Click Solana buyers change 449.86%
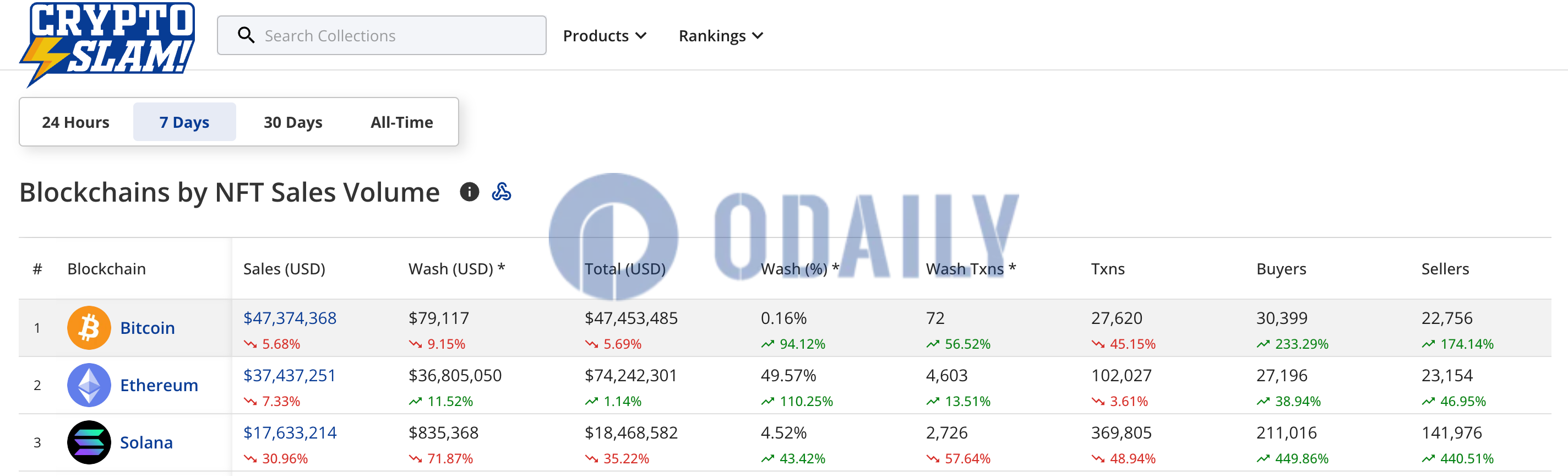 coord(1292,458)
